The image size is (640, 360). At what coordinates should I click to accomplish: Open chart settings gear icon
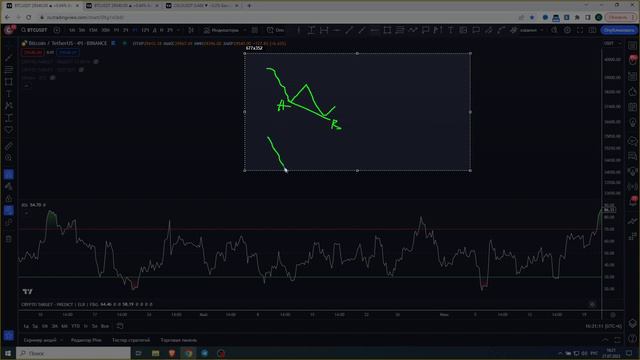click(x=567, y=30)
